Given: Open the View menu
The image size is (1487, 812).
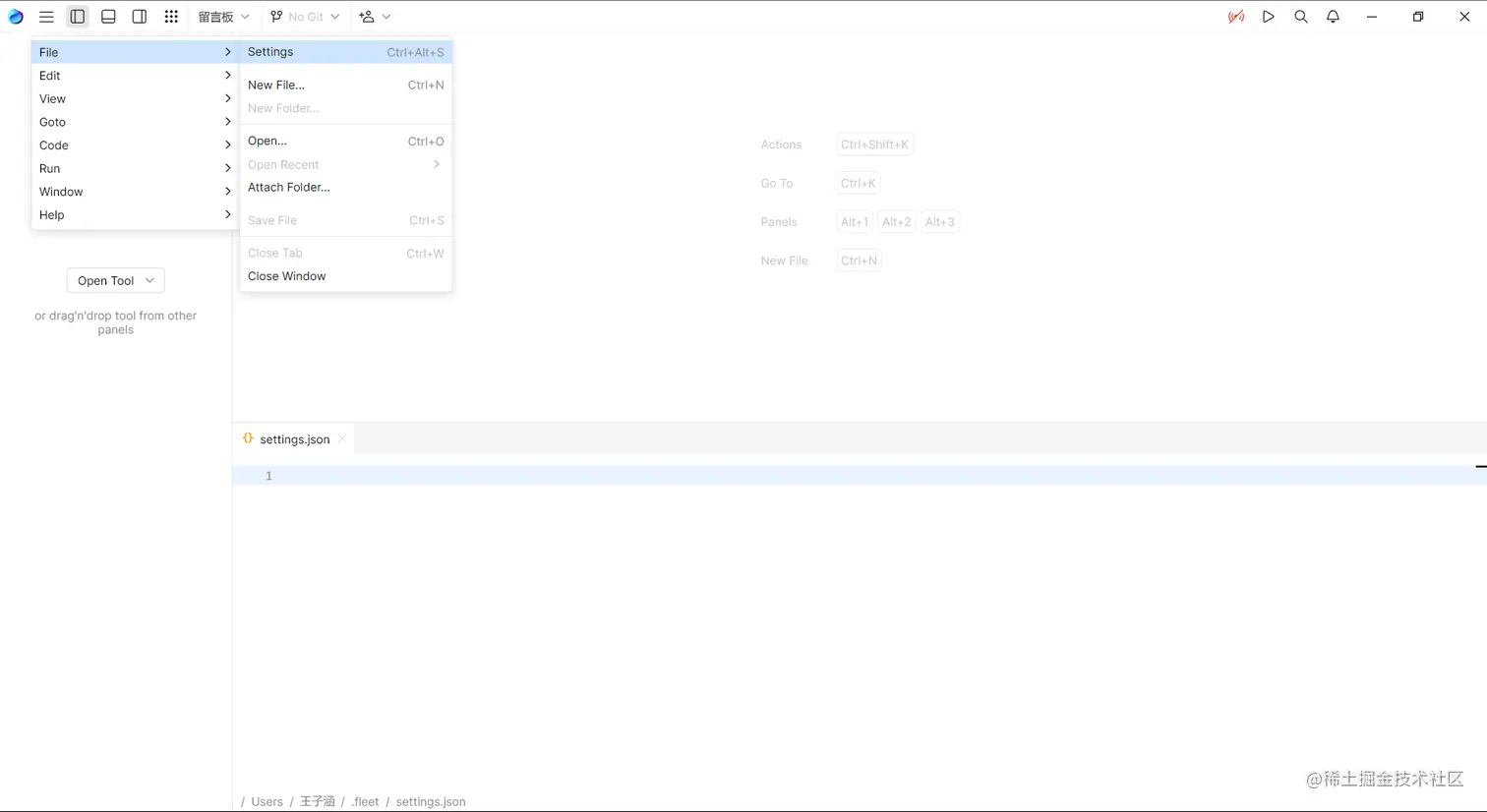Looking at the screenshot, I should 136,98.
